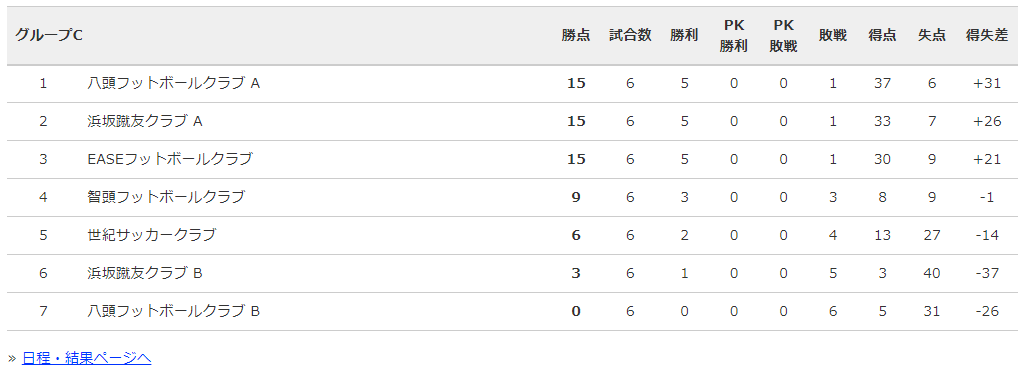Click the -37 goal difference cell
This screenshot has width=1025, height=365.
coord(987,273)
